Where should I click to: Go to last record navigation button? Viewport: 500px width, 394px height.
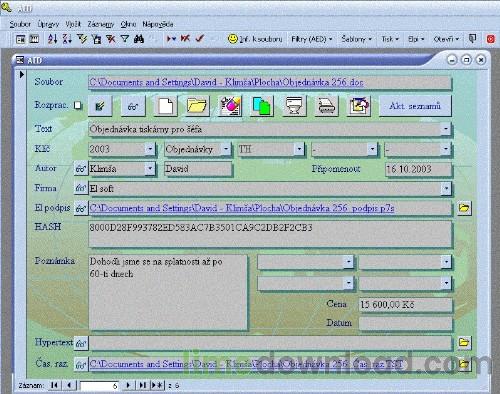143,385
